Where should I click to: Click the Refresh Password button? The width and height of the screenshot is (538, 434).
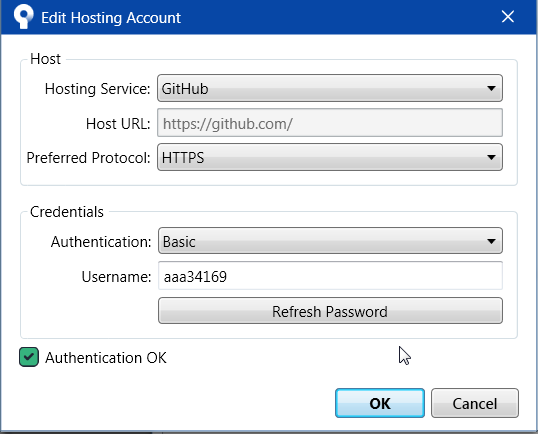tap(330, 311)
